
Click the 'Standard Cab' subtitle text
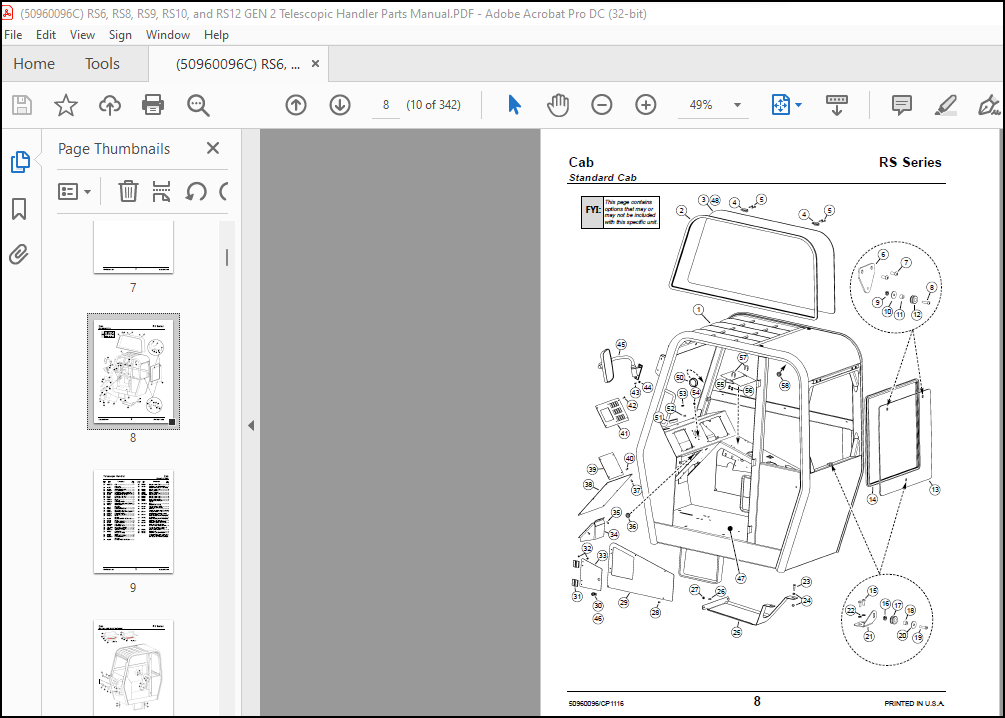click(x=602, y=178)
